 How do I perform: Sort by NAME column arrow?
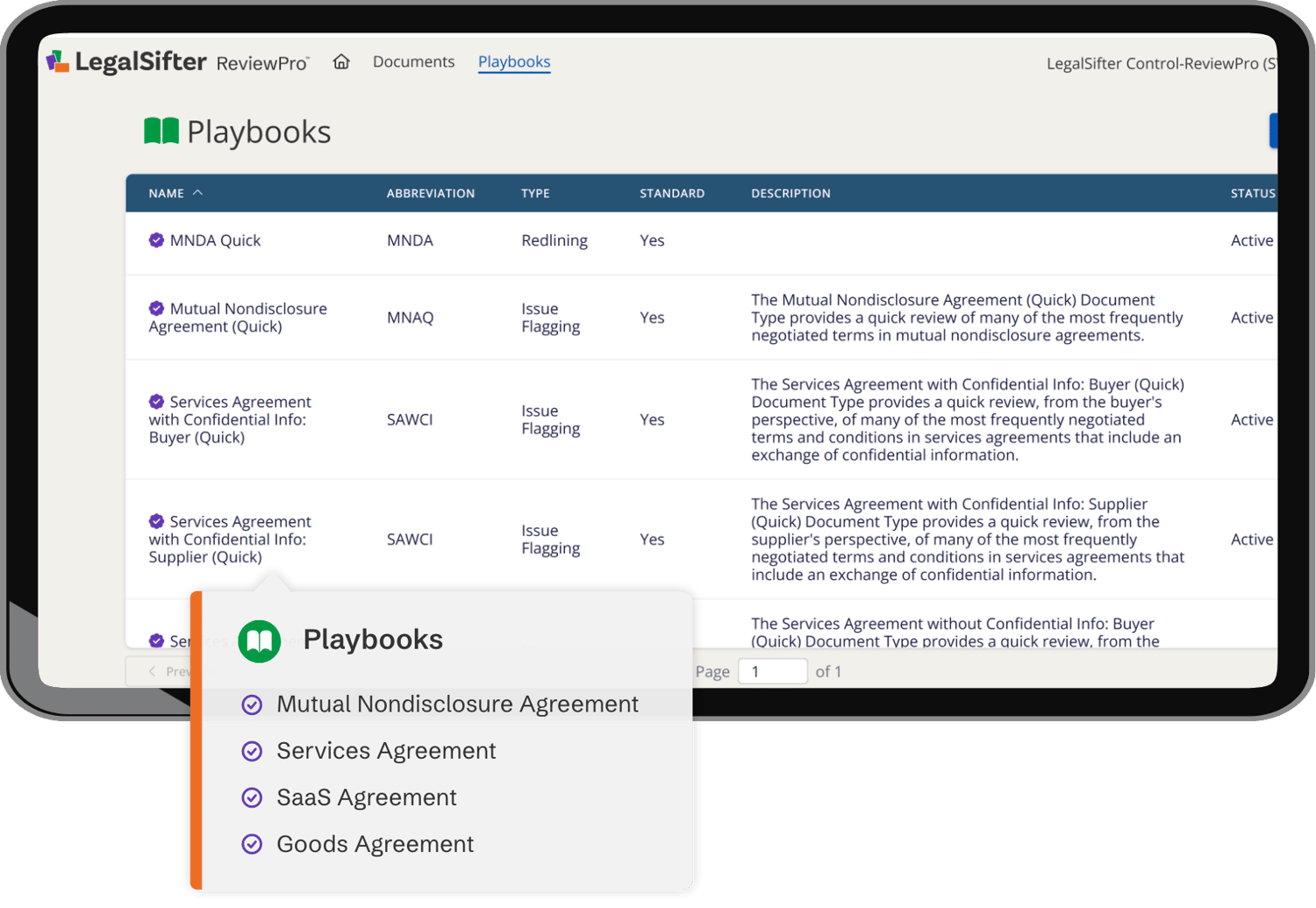coord(197,192)
